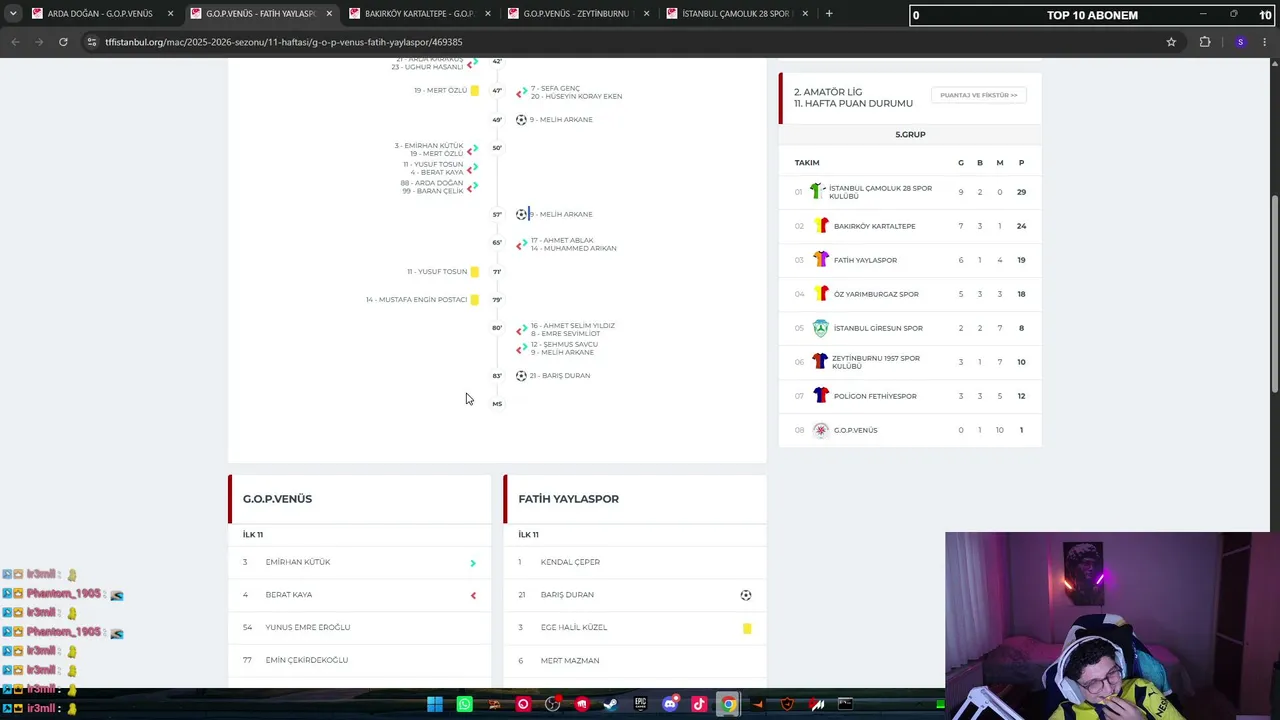Click the sub-out arrow in Berat Kaya's lineup row
This screenshot has height=720, width=1280.
point(473,596)
